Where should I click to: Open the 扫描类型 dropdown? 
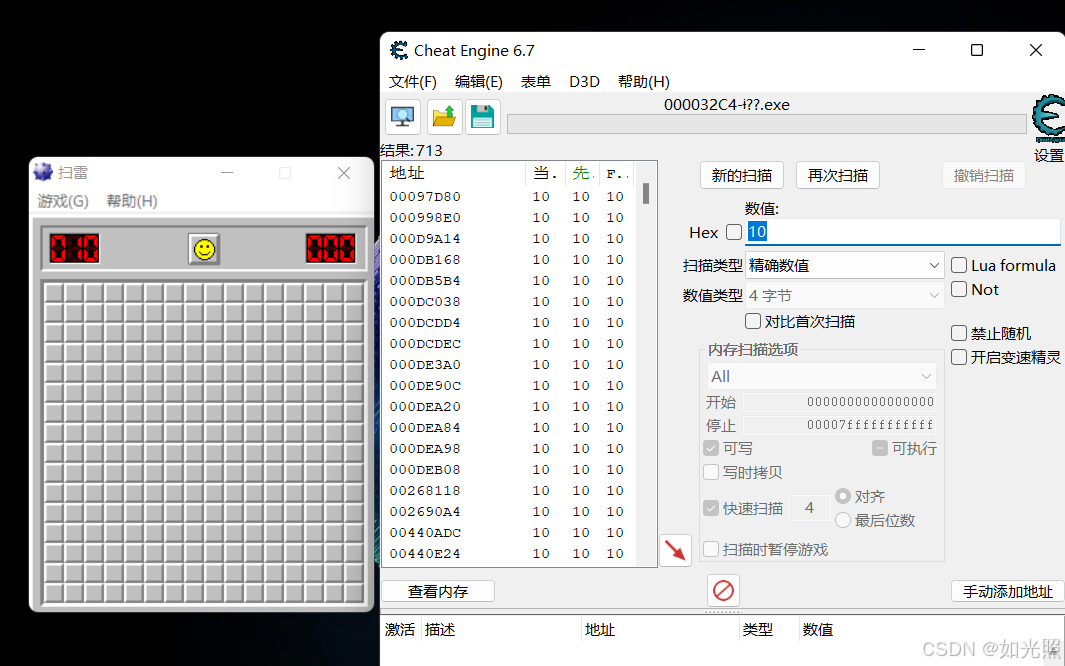(x=844, y=265)
